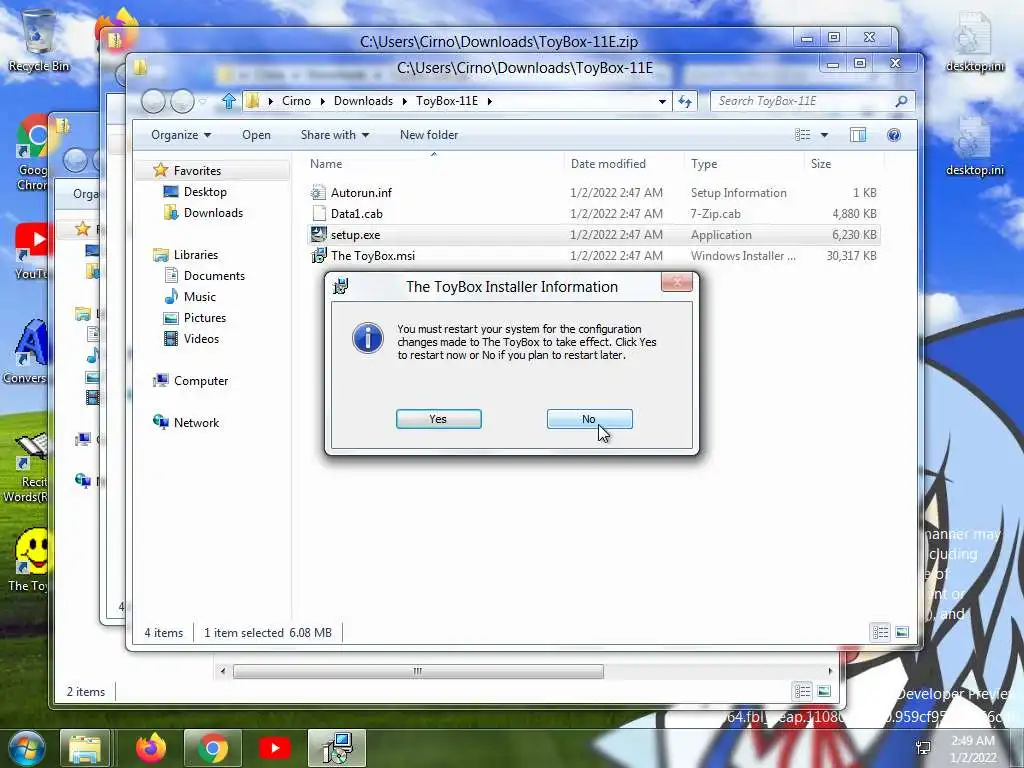Select Libraries in the navigation pane
This screenshot has width=1024, height=768.
pyautogui.click(x=195, y=255)
